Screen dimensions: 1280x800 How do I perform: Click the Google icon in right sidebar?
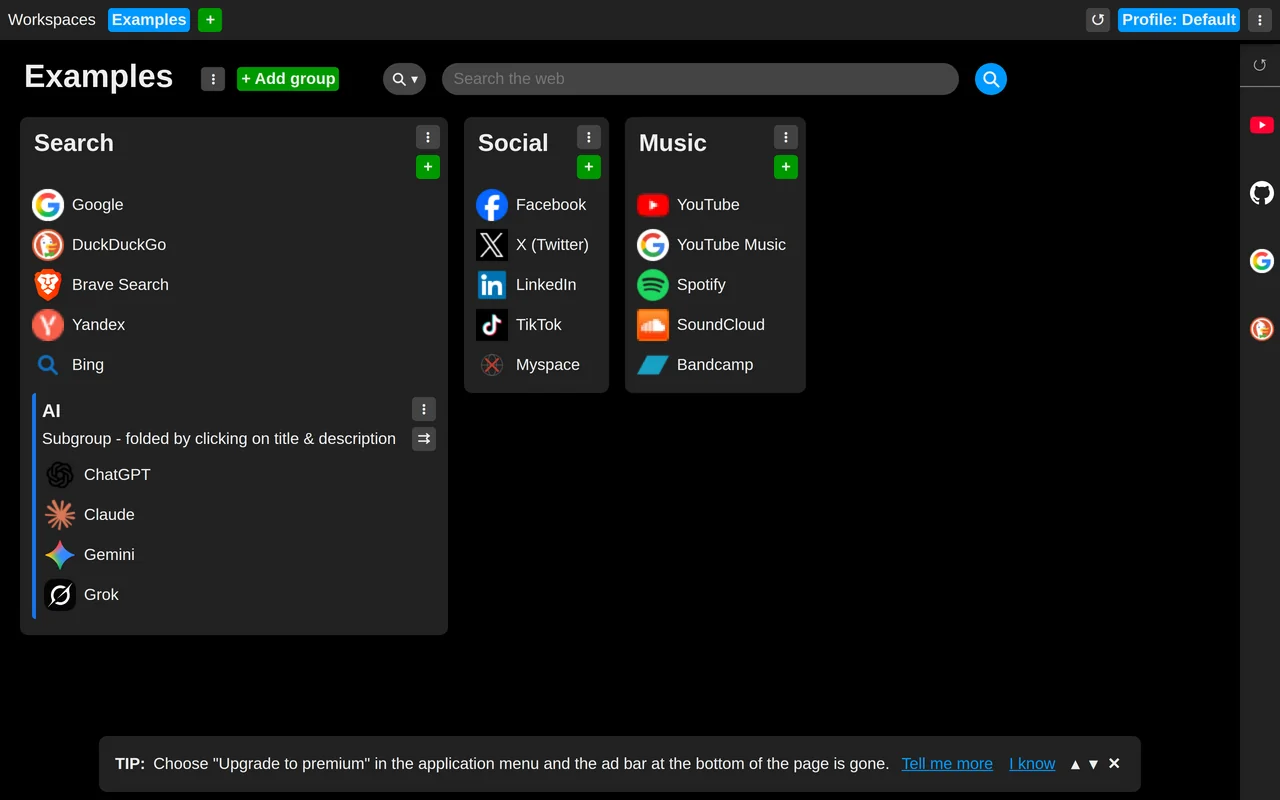(x=1262, y=261)
